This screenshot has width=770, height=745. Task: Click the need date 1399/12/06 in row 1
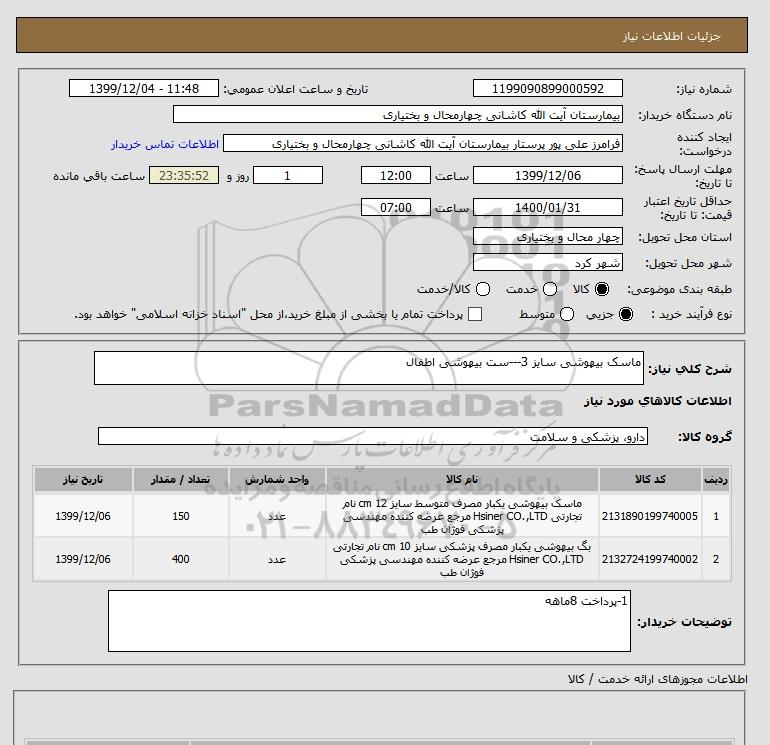pos(83,516)
